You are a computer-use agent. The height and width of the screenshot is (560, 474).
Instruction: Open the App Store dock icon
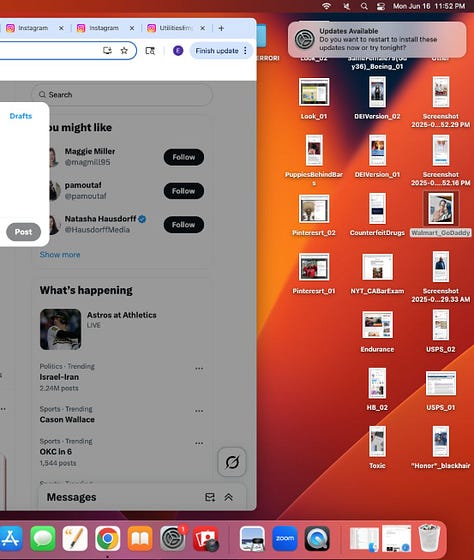coord(10,538)
